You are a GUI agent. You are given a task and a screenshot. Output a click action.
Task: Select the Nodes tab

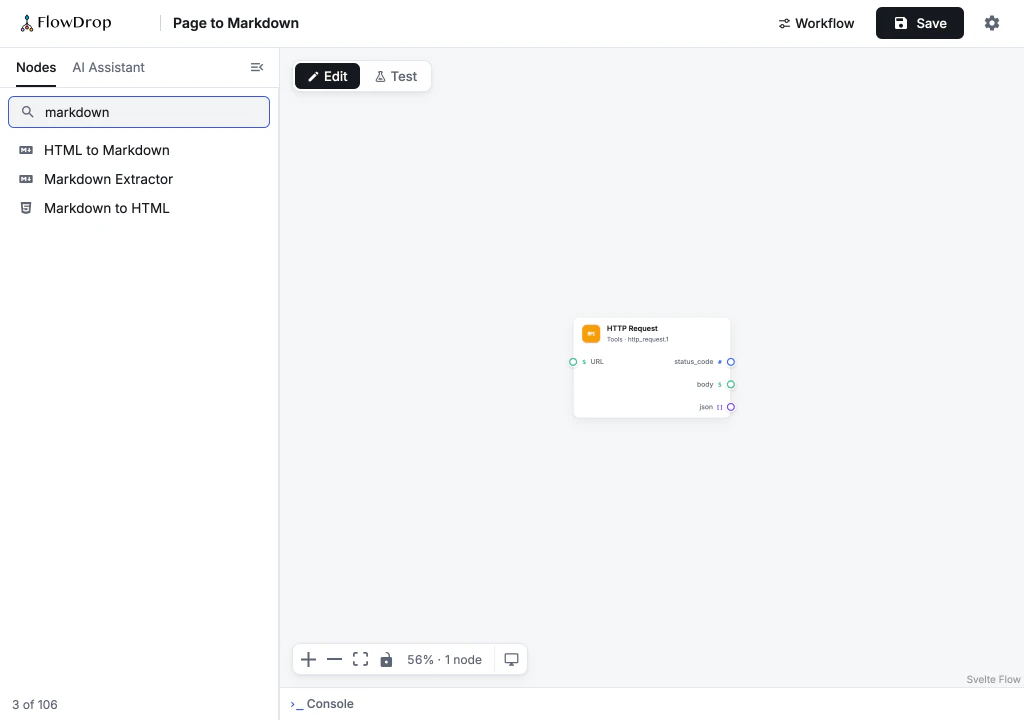(x=36, y=67)
